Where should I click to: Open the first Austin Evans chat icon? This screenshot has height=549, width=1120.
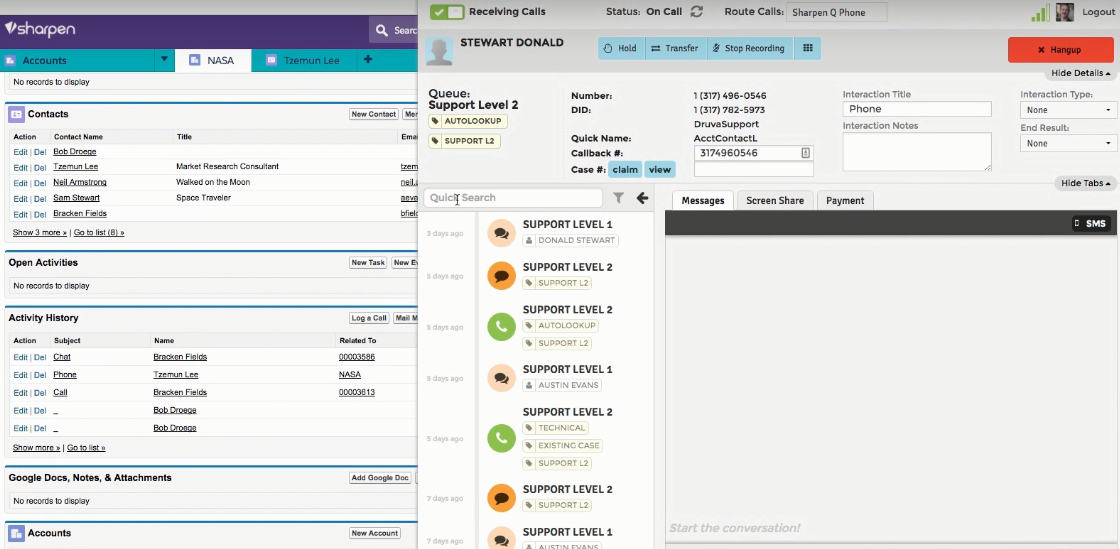[501, 378]
